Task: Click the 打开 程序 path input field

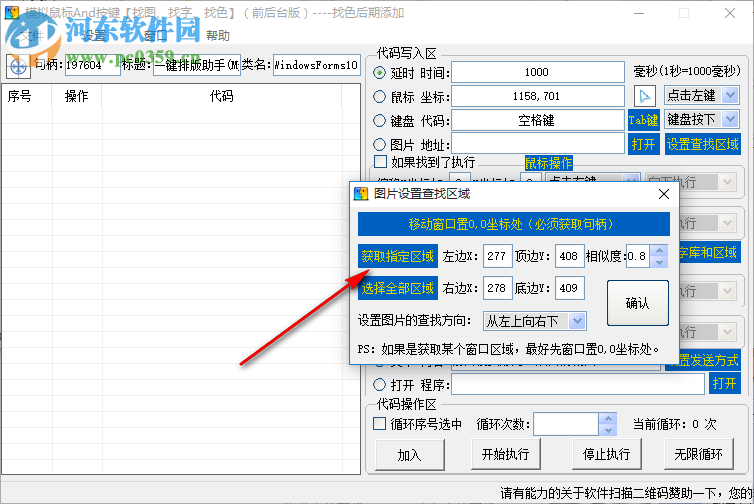Action: 578,384
